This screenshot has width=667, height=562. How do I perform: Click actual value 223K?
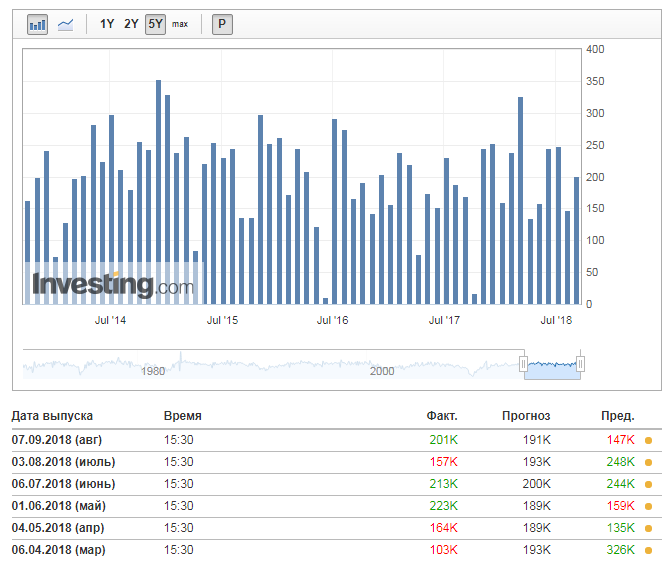point(444,506)
